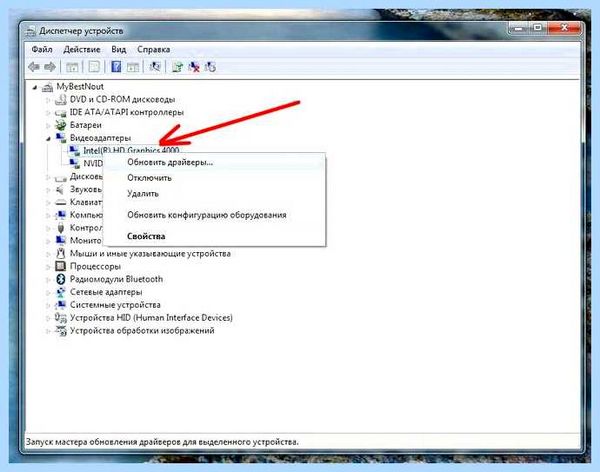
Task: Open the Справка menu
Action: coord(153,49)
